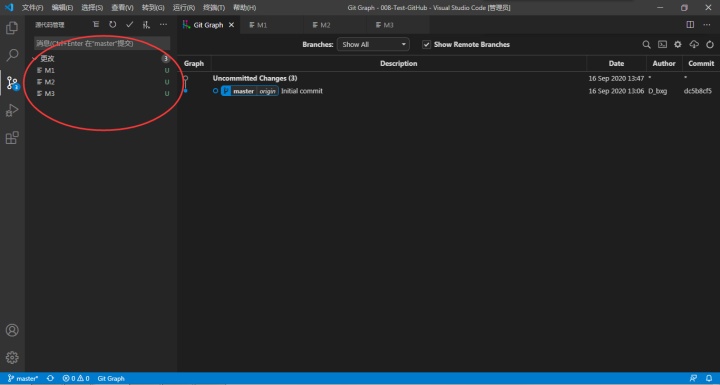Commit changes with the checkmark icon
This screenshot has width=720, height=385.
click(x=129, y=24)
